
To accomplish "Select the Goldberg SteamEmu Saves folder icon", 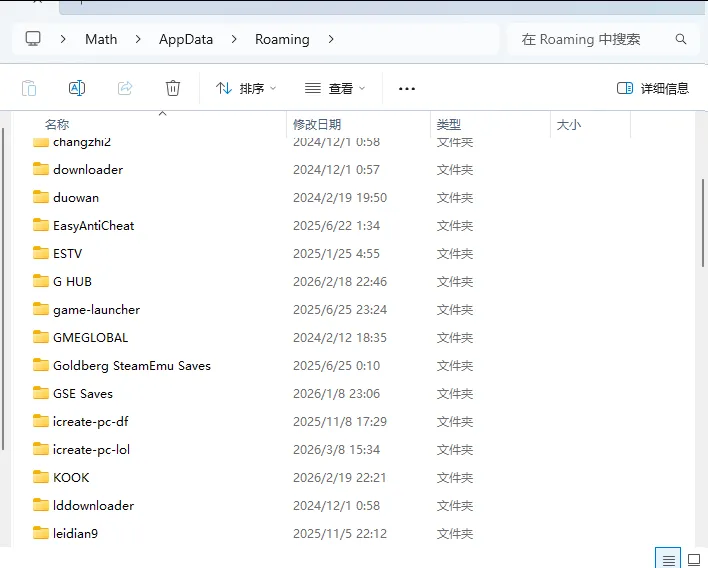I will click(41, 365).
